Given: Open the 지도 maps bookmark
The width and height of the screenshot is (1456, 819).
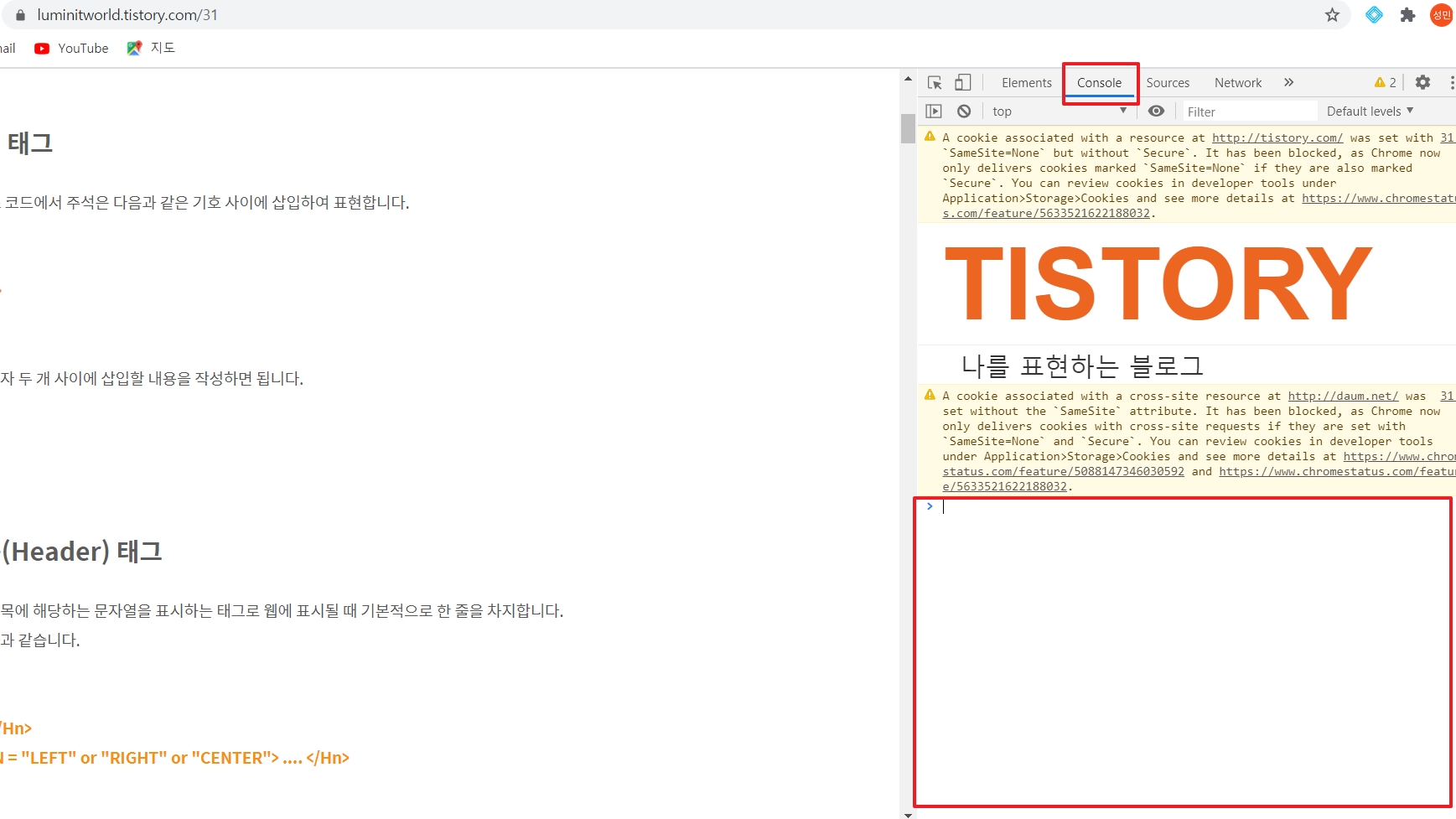Looking at the screenshot, I should click(x=151, y=49).
